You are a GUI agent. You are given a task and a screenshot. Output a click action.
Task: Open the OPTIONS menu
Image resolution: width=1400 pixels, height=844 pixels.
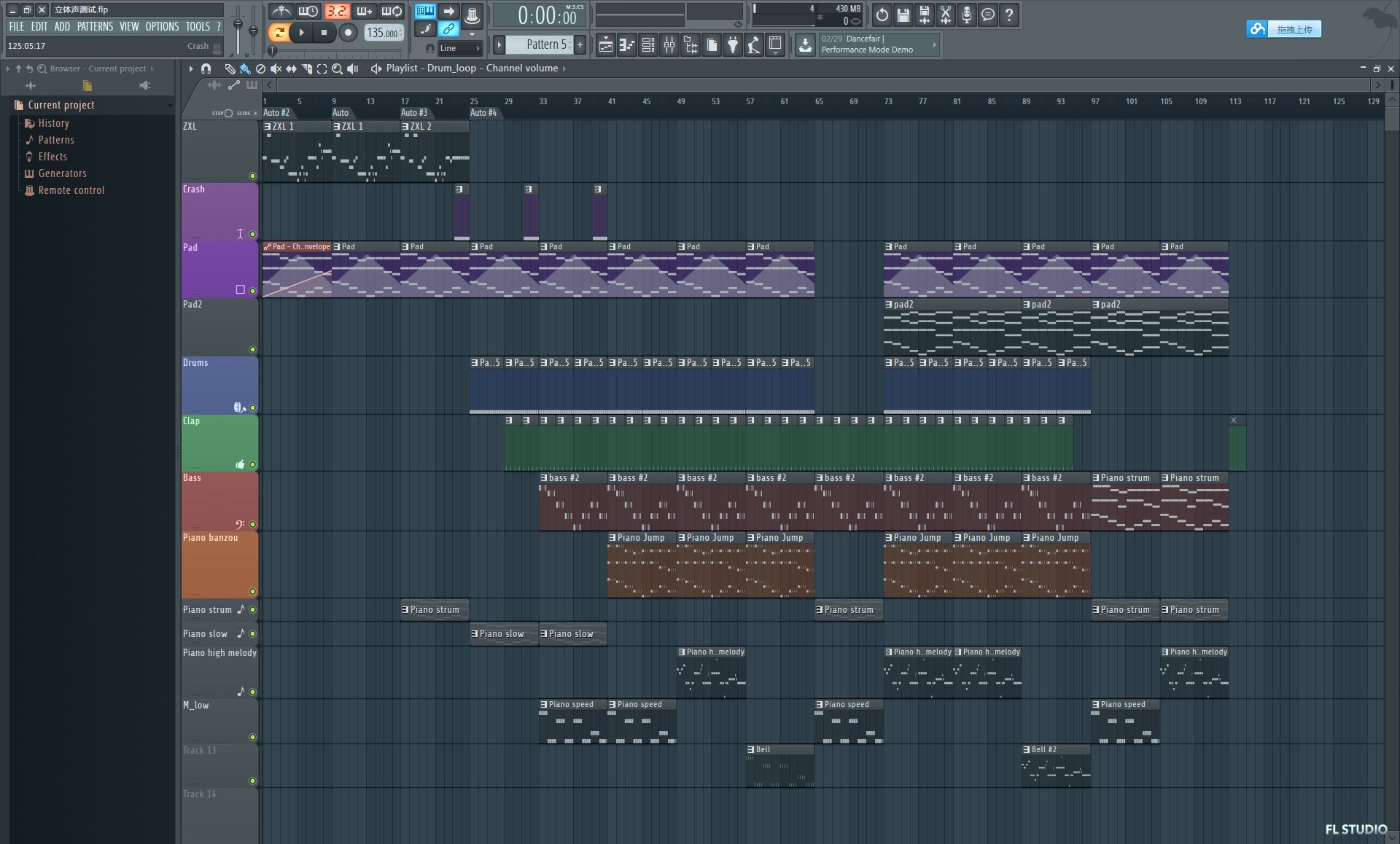(x=162, y=26)
